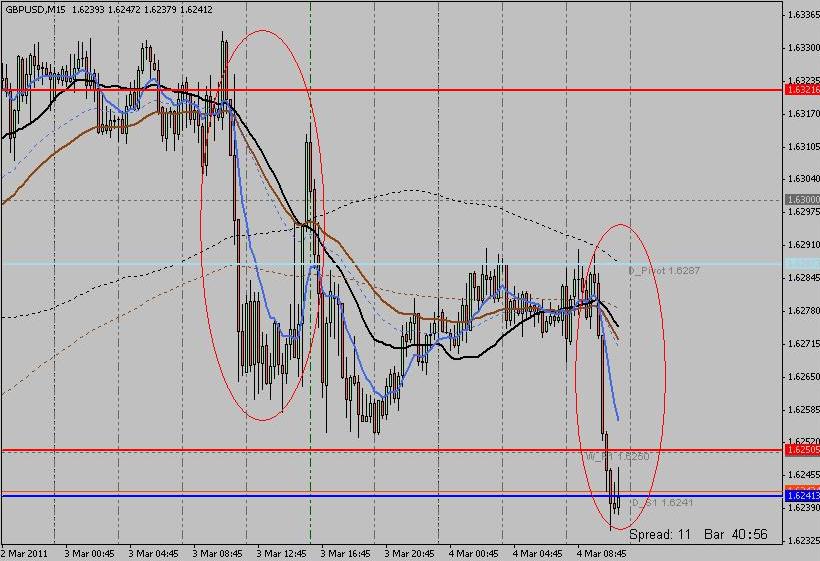Click the red 1.63216 price tag
Image resolution: width=820 pixels, height=561 pixels.
click(x=803, y=90)
